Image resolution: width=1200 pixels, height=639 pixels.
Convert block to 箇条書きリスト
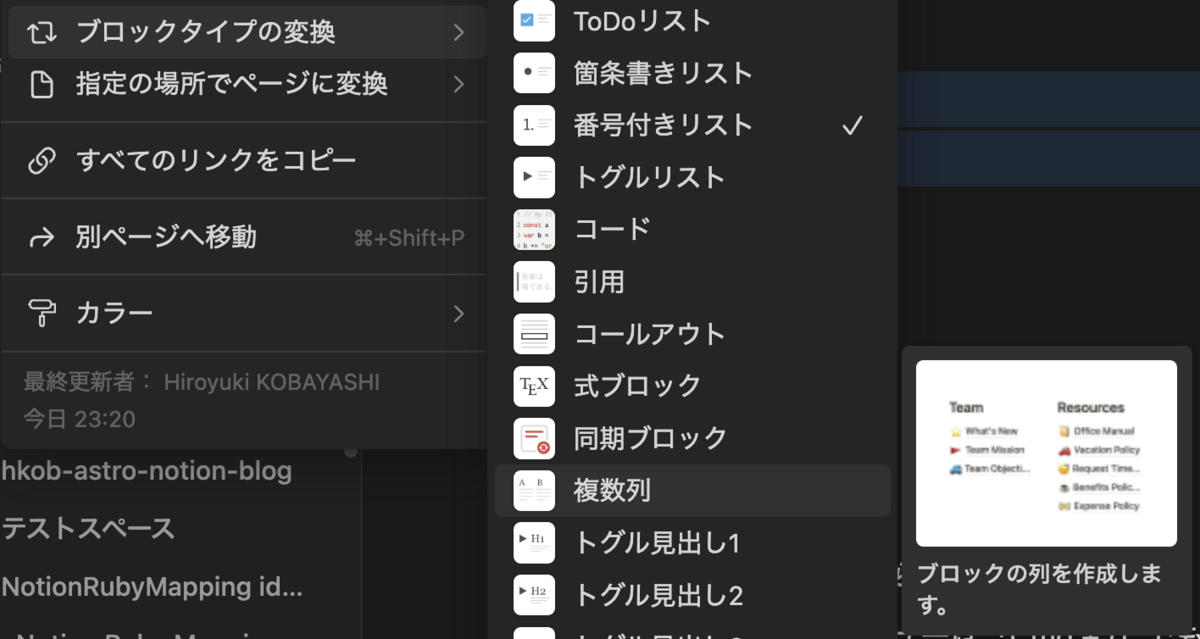point(692,73)
